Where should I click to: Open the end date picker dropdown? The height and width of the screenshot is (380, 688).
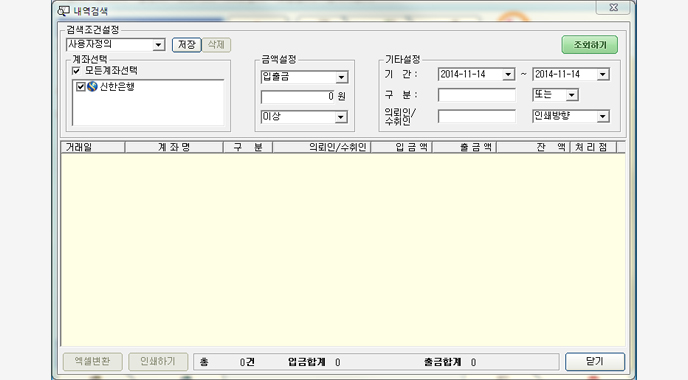(x=603, y=75)
